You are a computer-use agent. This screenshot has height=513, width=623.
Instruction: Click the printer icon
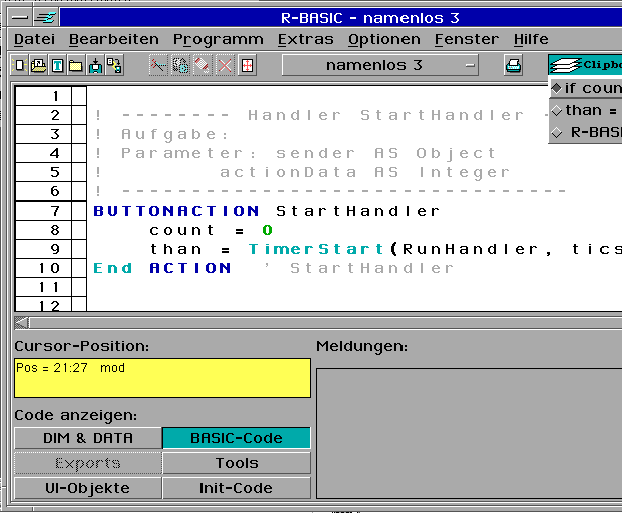[513, 66]
